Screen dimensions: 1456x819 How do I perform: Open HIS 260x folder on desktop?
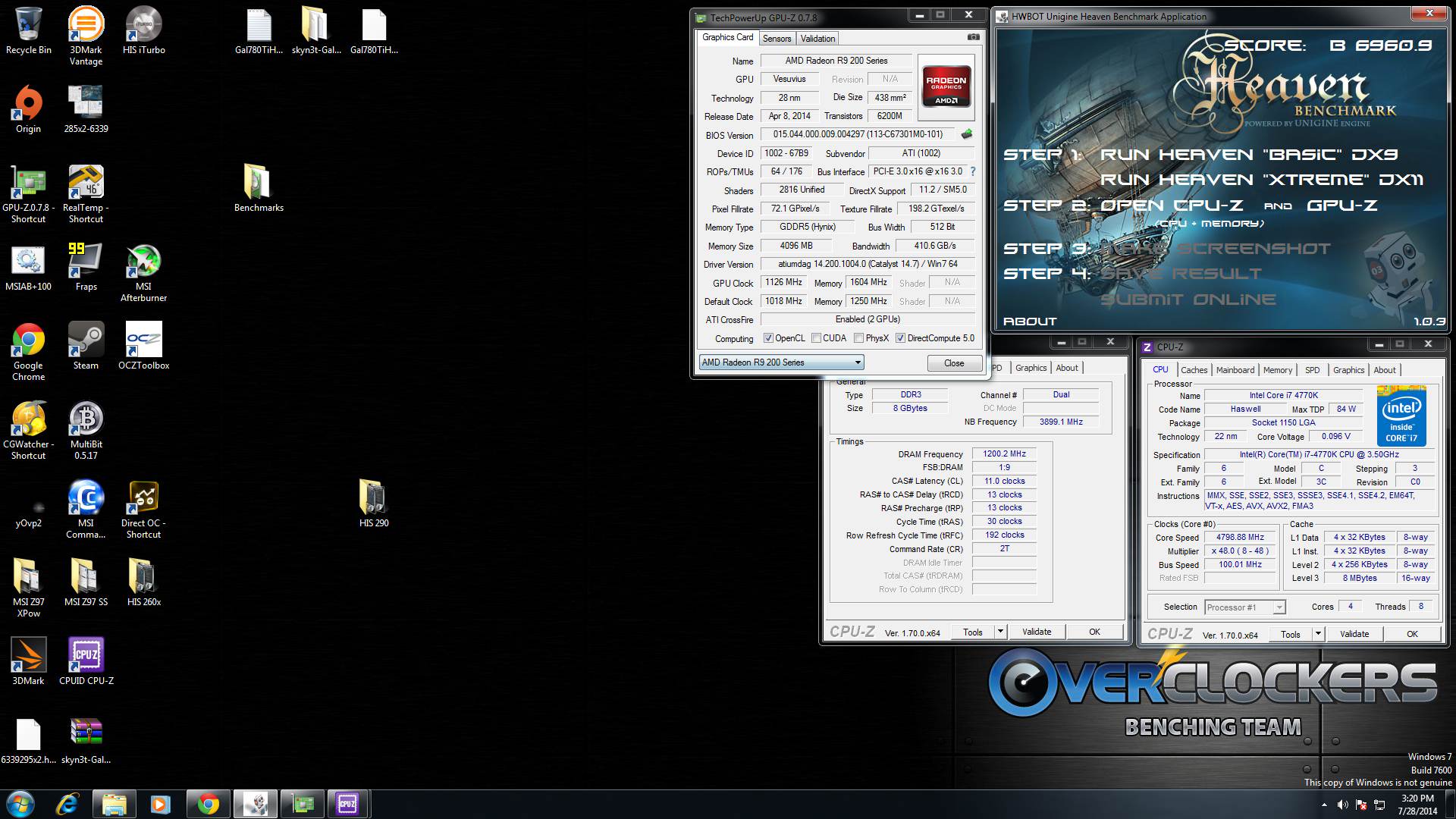point(143,582)
